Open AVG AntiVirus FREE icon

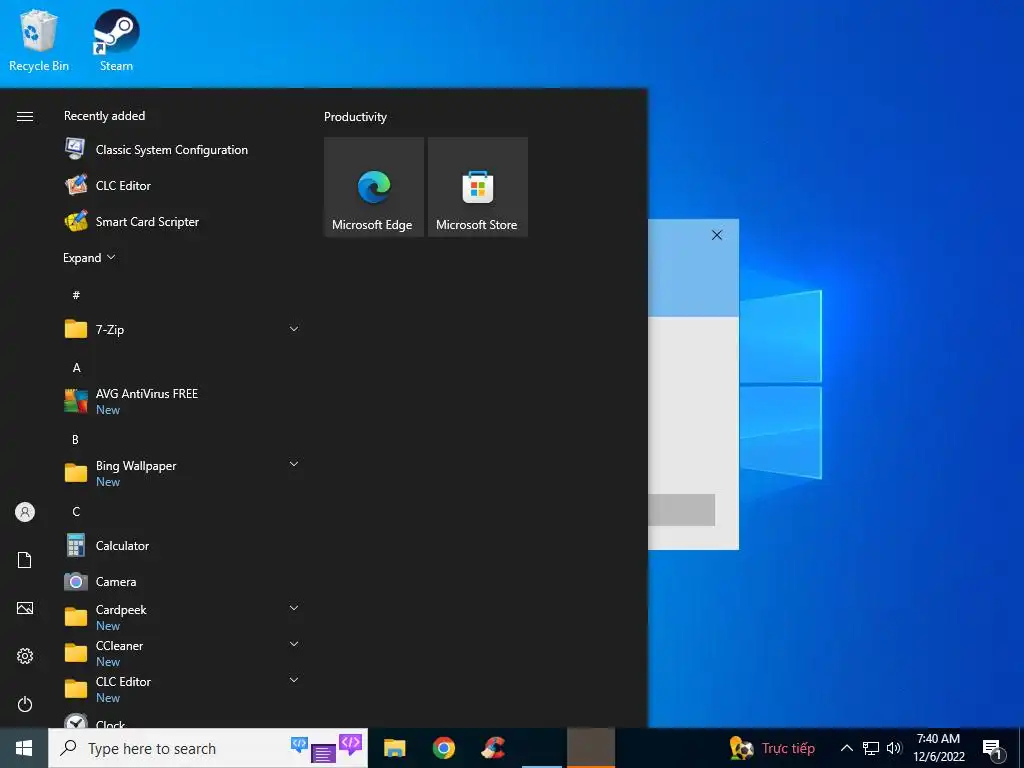click(76, 400)
